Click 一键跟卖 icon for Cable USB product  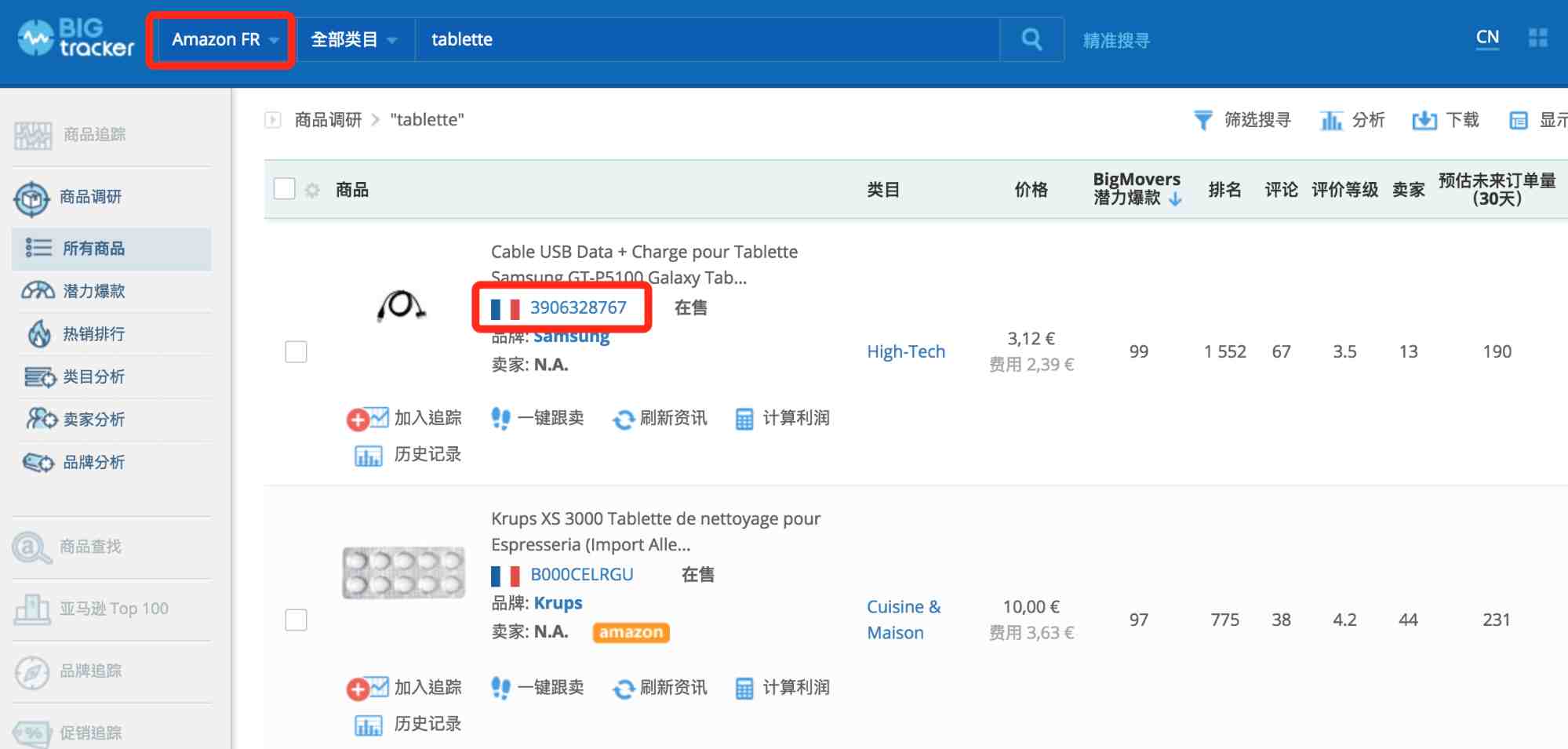pos(500,418)
